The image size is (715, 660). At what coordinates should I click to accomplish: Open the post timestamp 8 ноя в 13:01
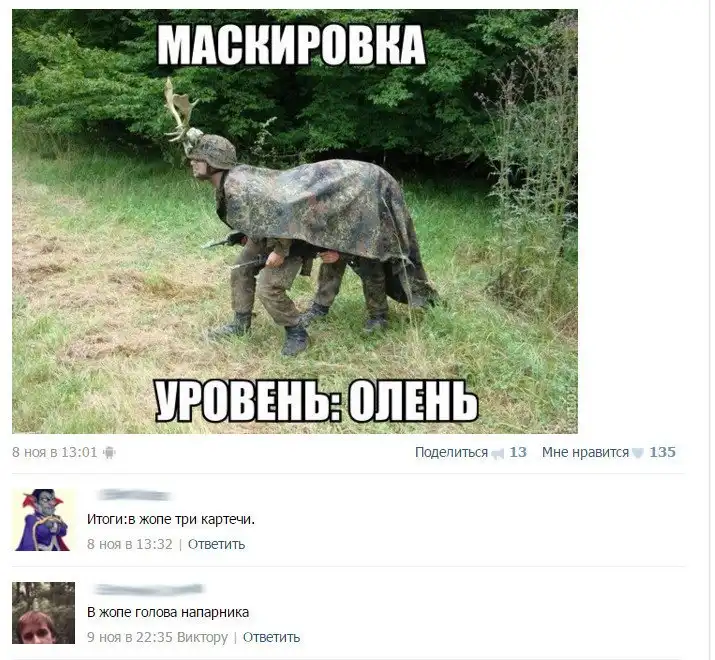pos(55,452)
